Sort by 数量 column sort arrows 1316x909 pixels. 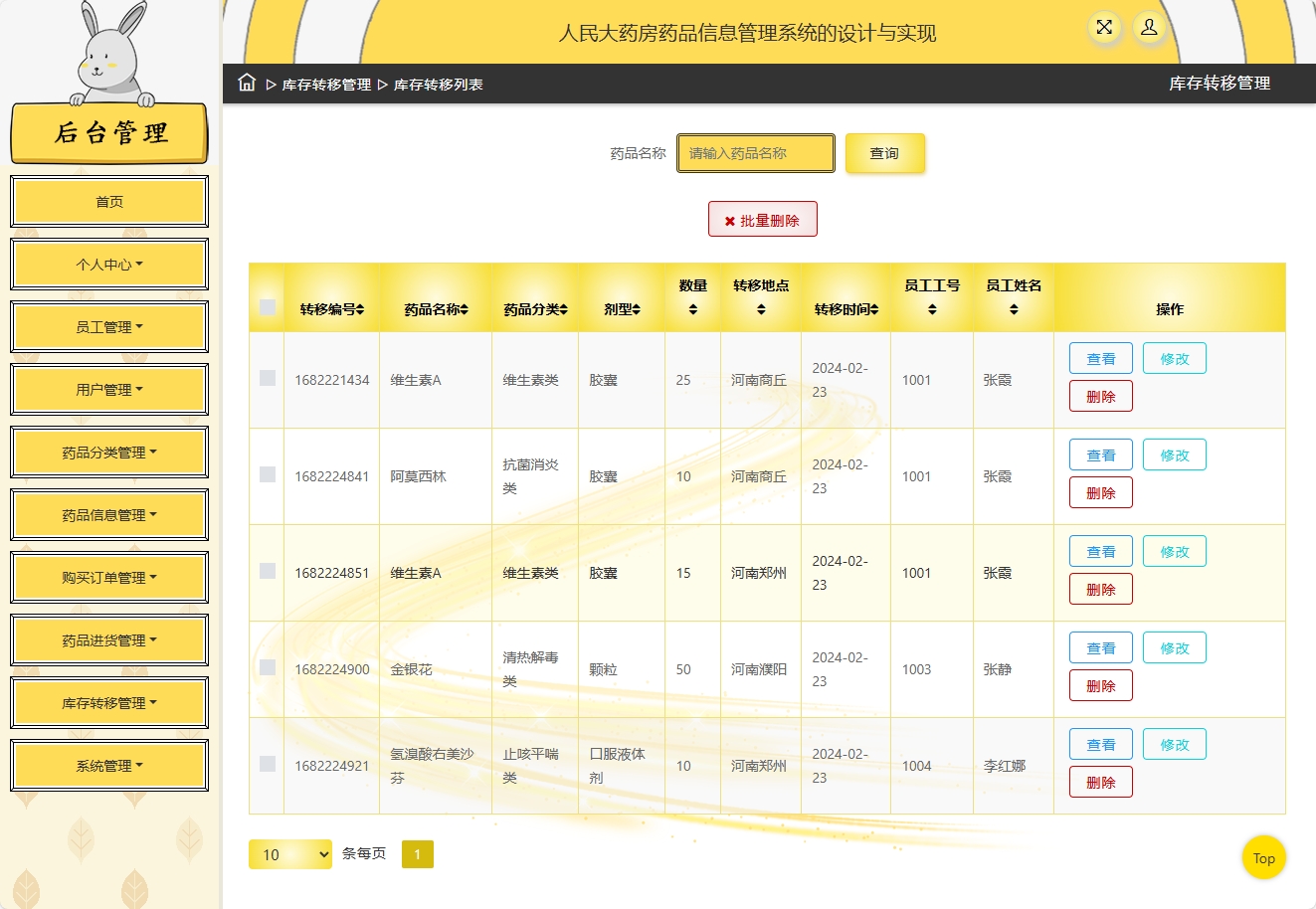coord(692,310)
